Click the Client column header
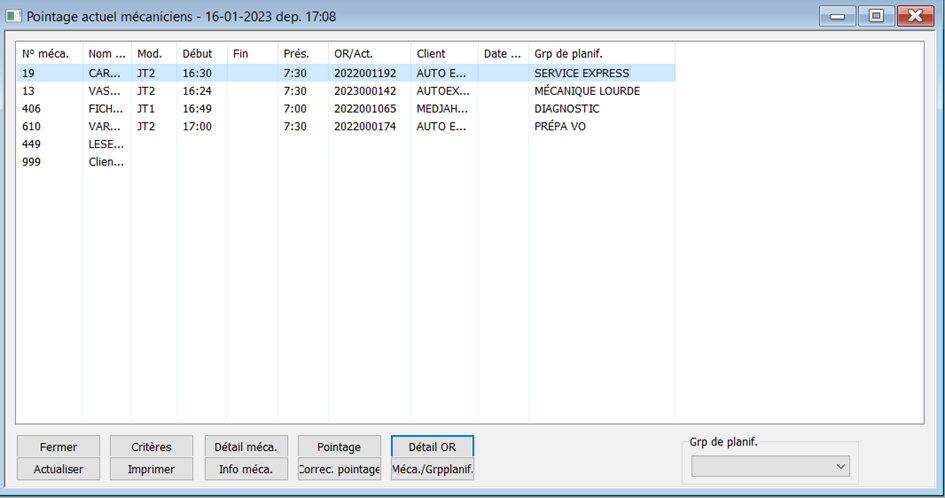The width and height of the screenshot is (945, 498). pyautogui.click(x=444, y=54)
